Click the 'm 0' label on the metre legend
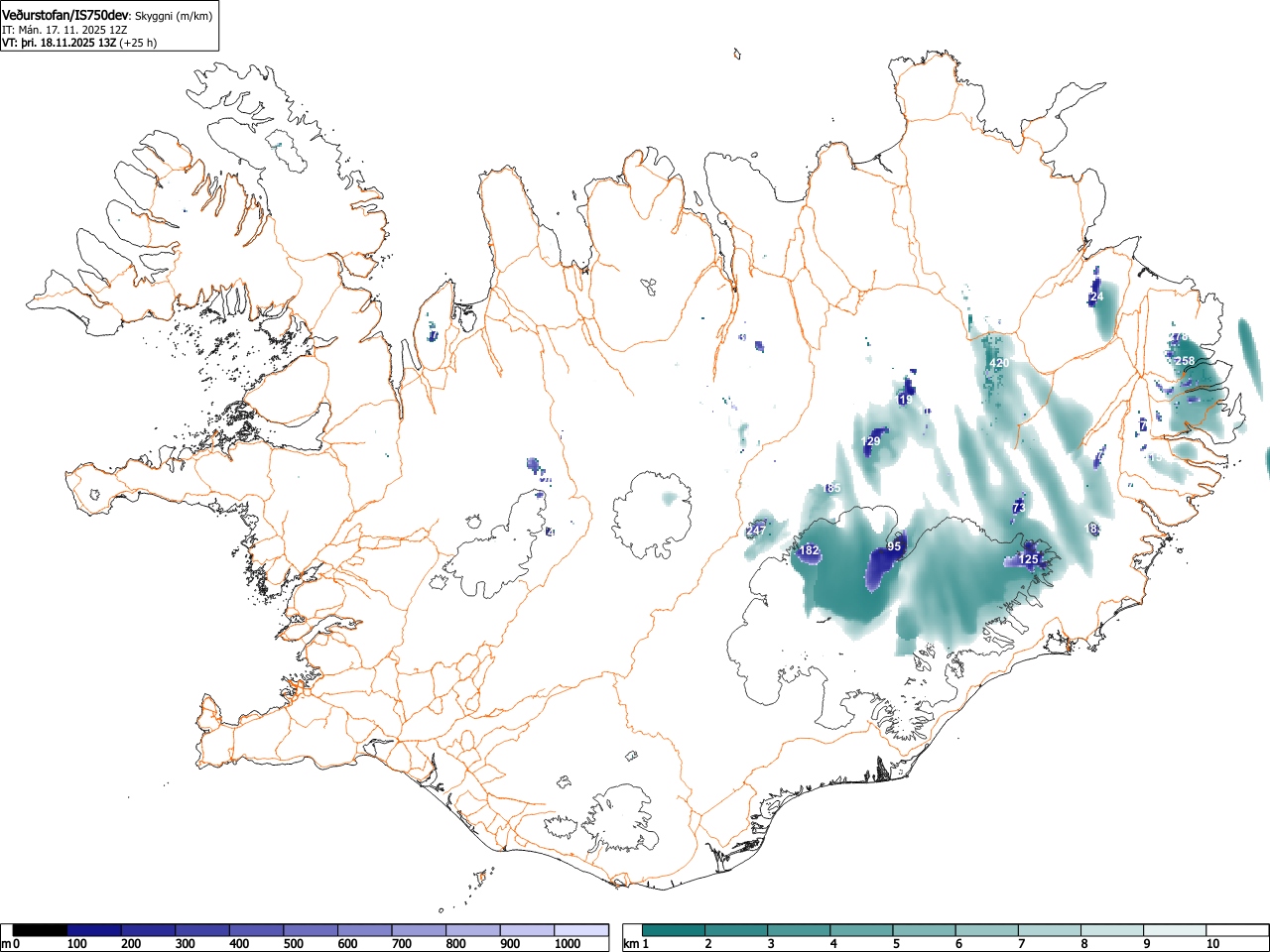 click(x=10, y=944)
